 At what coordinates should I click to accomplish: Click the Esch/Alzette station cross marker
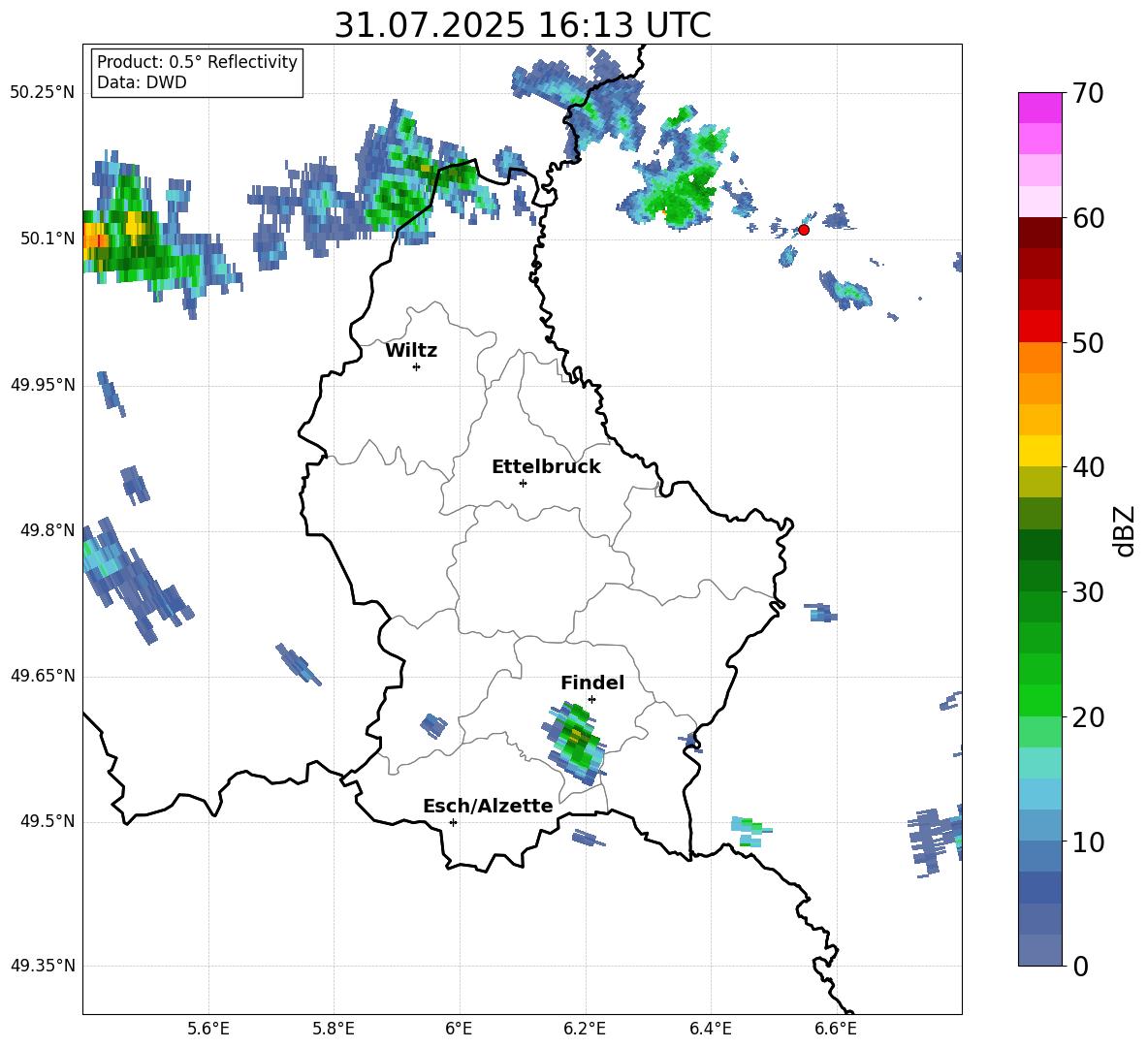[453, 822]
